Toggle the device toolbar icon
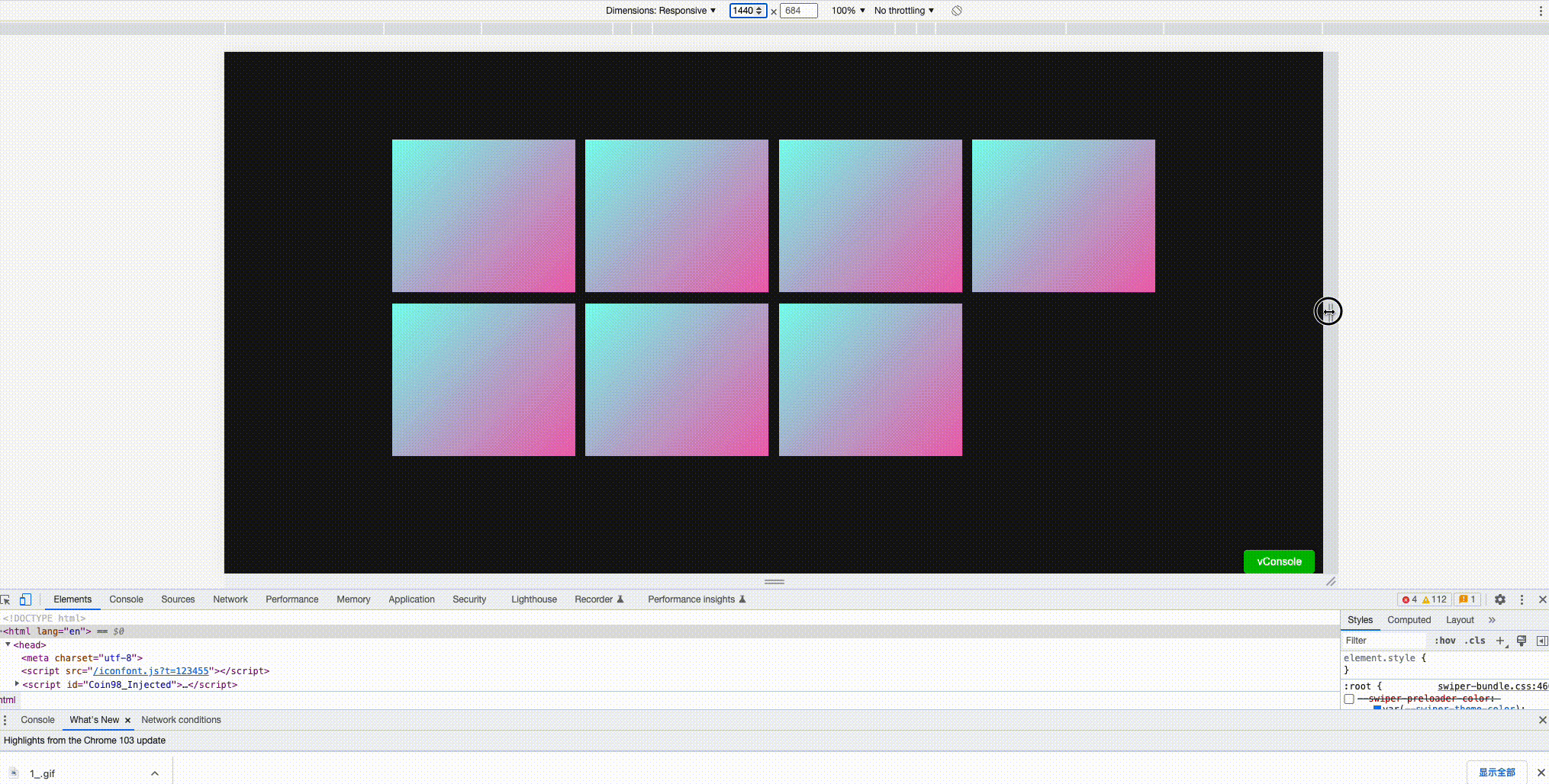 pyautogui.click(x=25, y=599)
